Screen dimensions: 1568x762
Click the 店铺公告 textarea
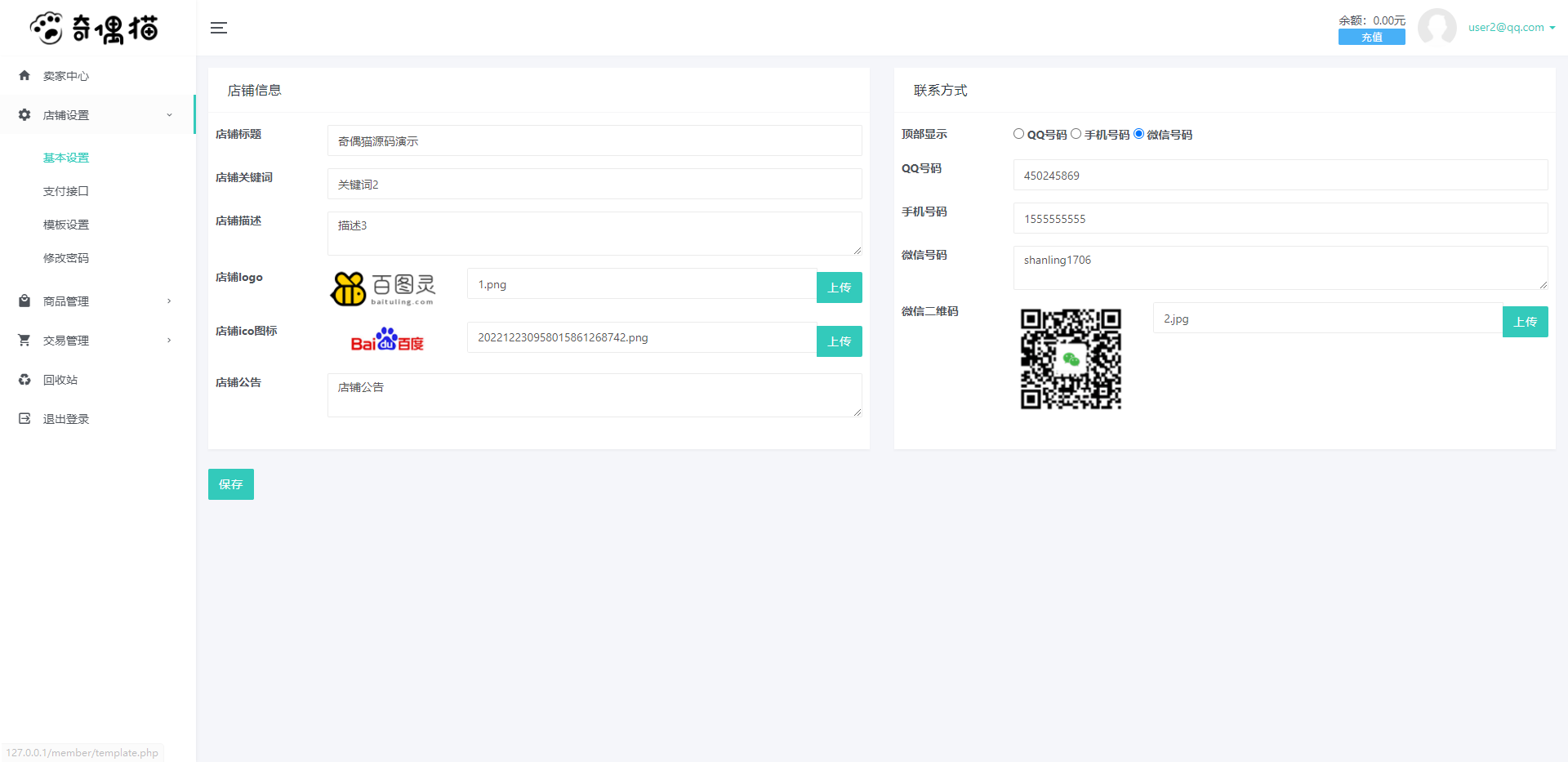(x=595, y=395)
